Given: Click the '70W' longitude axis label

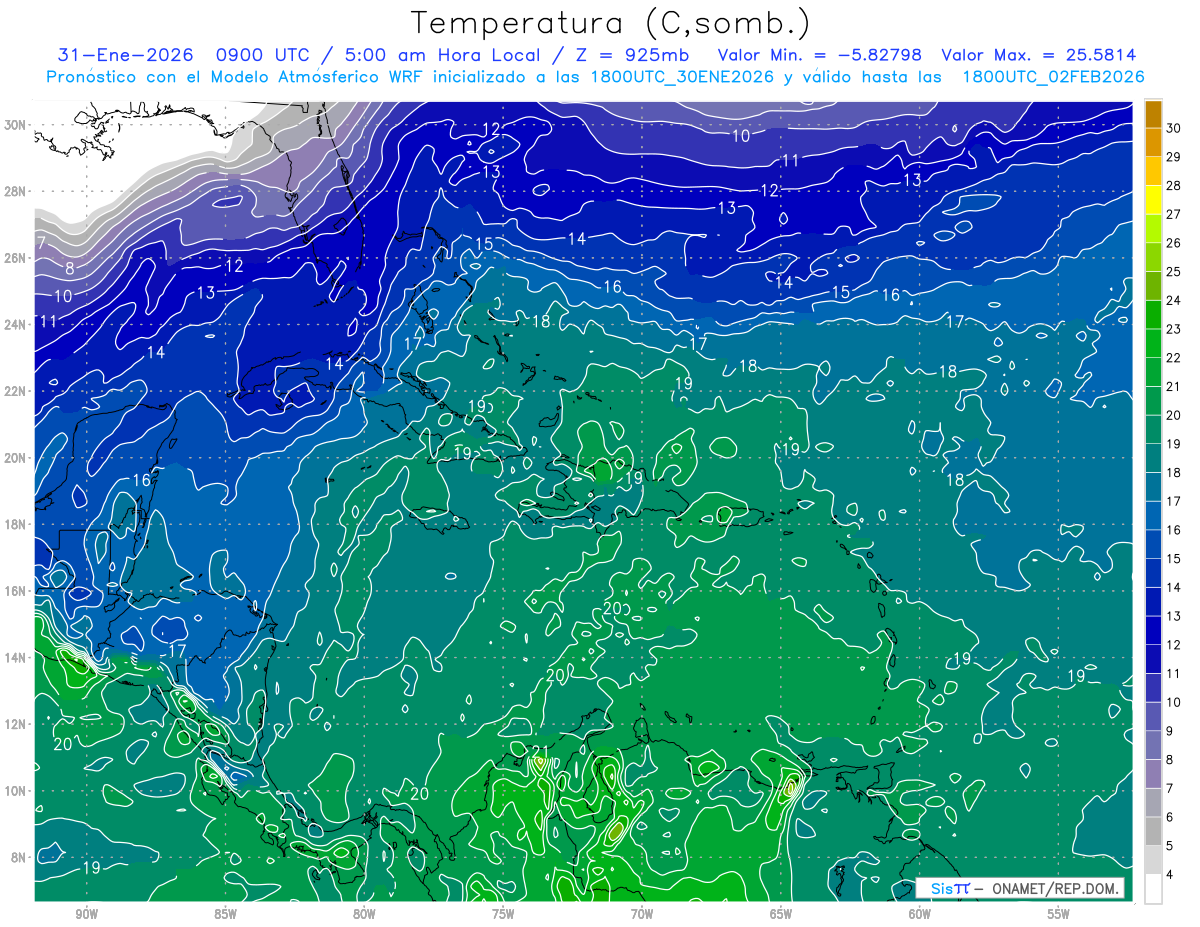Looking at the screenshot, I should pyautogui.click(x=642, y=915).
